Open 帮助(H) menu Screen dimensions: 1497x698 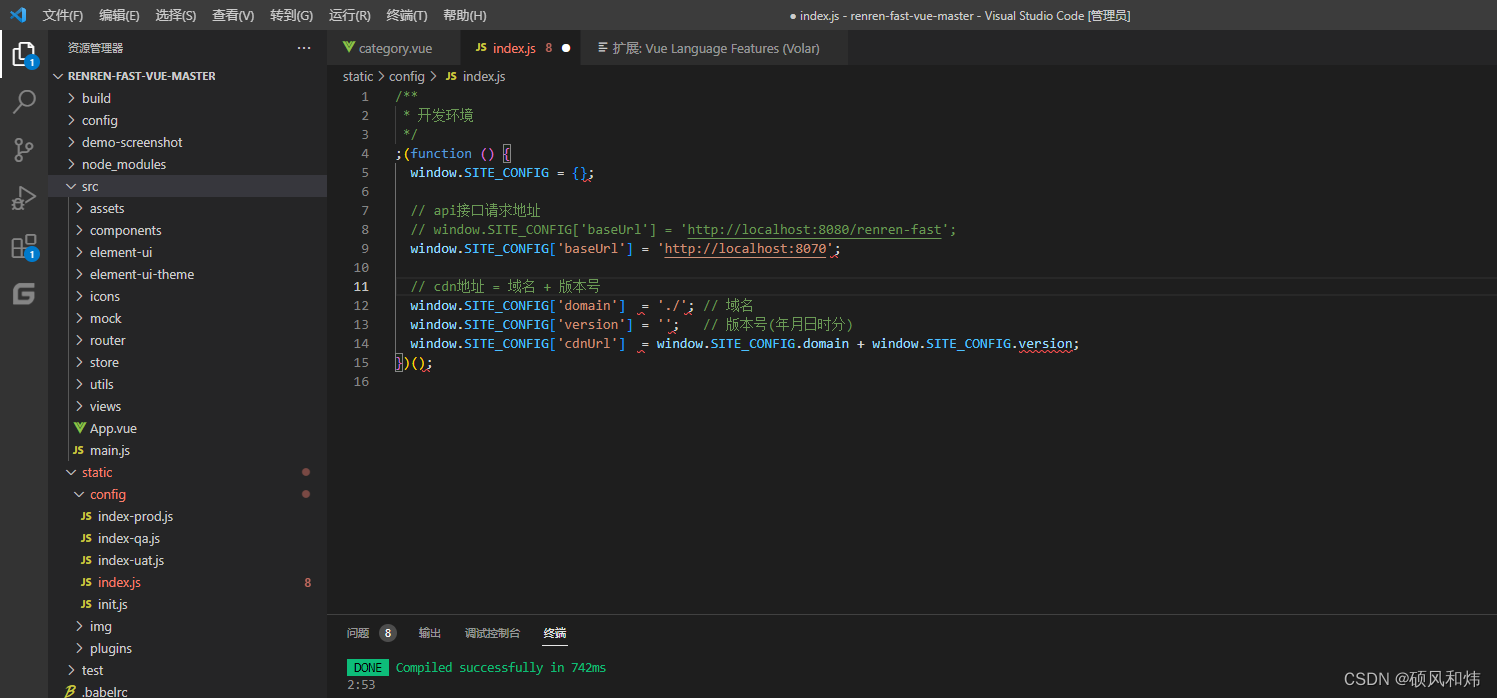[x=465, y=16]
